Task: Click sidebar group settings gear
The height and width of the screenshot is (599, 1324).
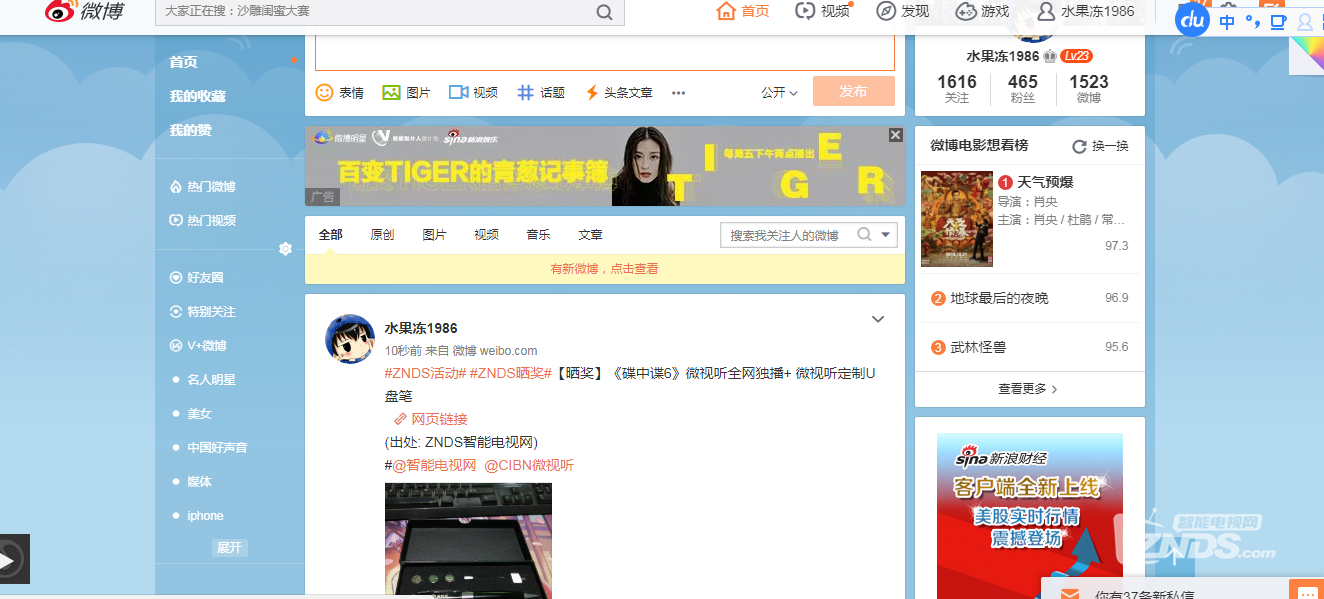Action: (x=285, y=249)
